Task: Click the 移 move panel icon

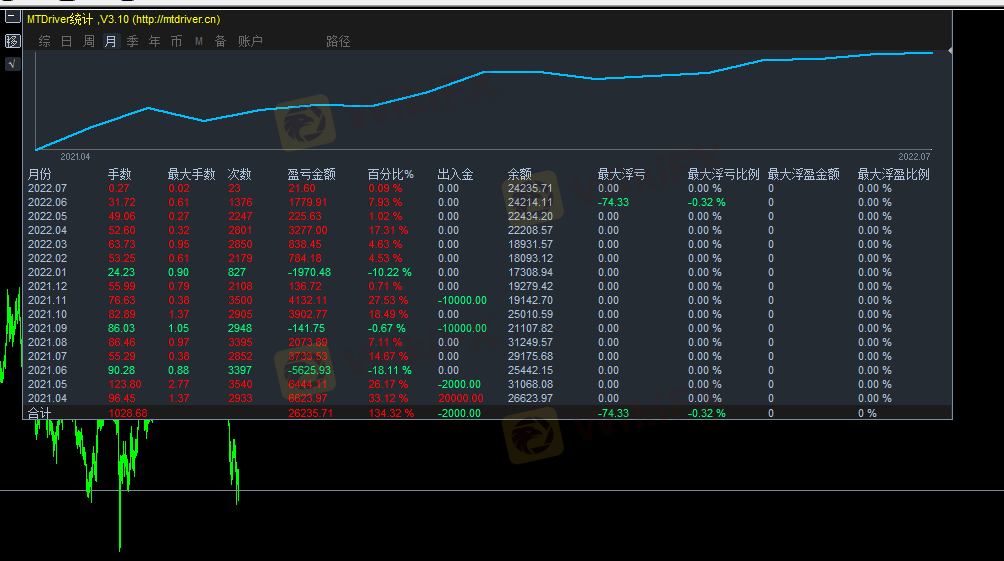Action: [x=12, y=41]
